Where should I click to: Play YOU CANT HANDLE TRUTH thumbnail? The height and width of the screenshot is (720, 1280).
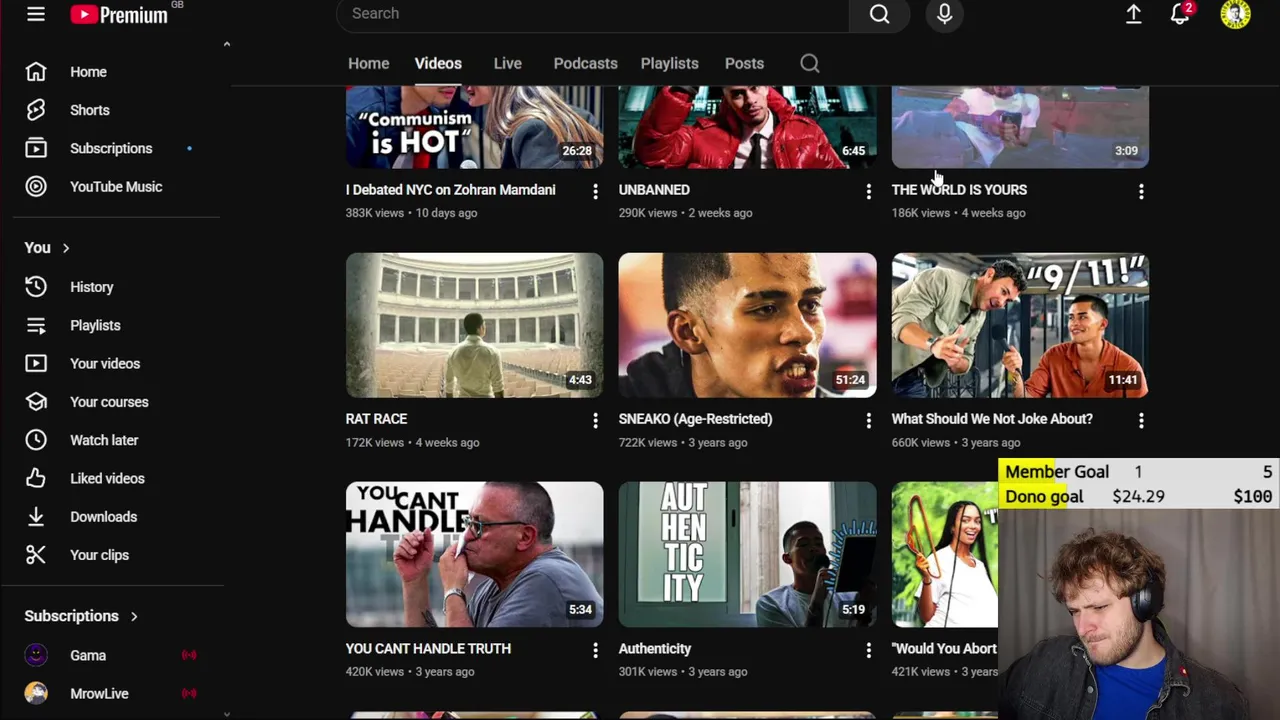474,554
